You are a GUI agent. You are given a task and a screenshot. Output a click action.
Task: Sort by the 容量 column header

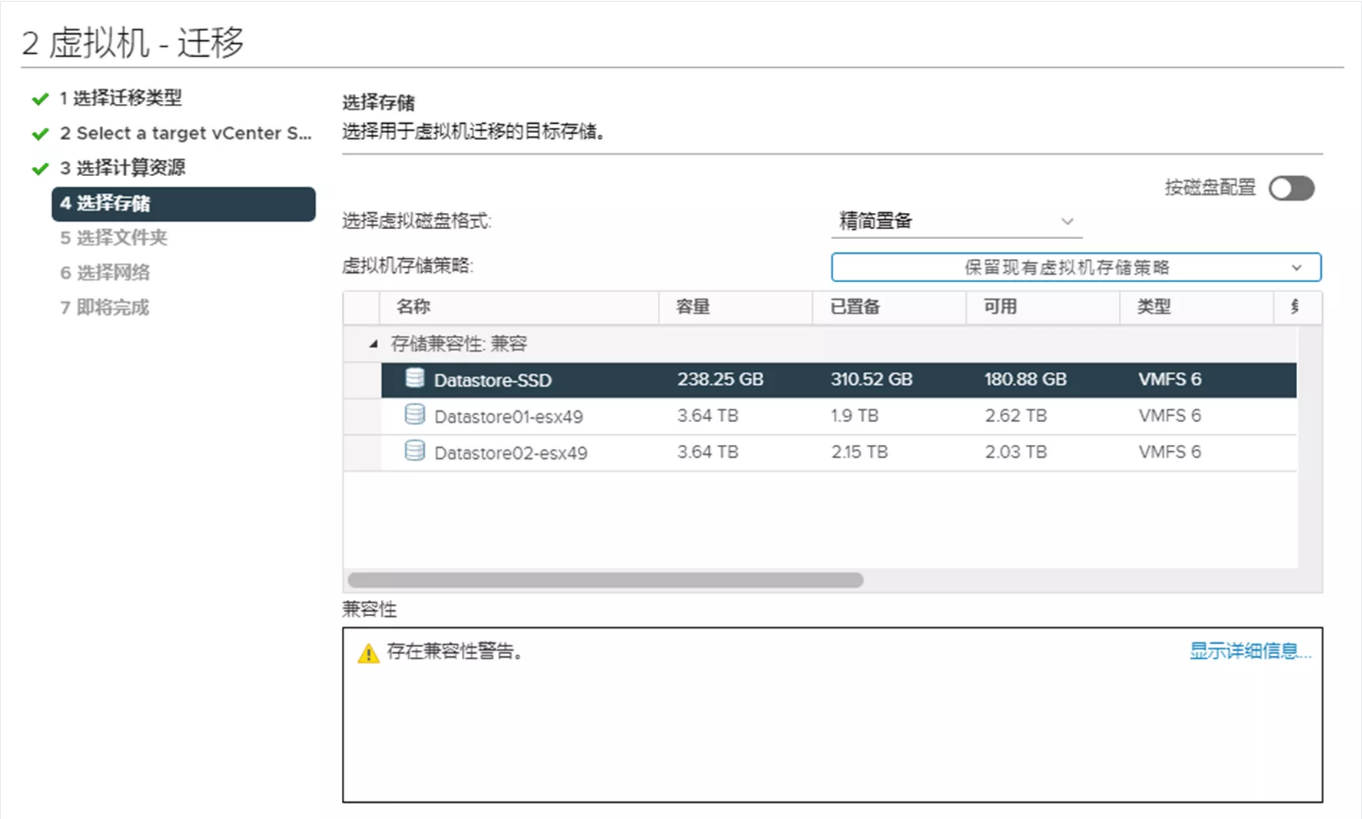tap(693, 307)
